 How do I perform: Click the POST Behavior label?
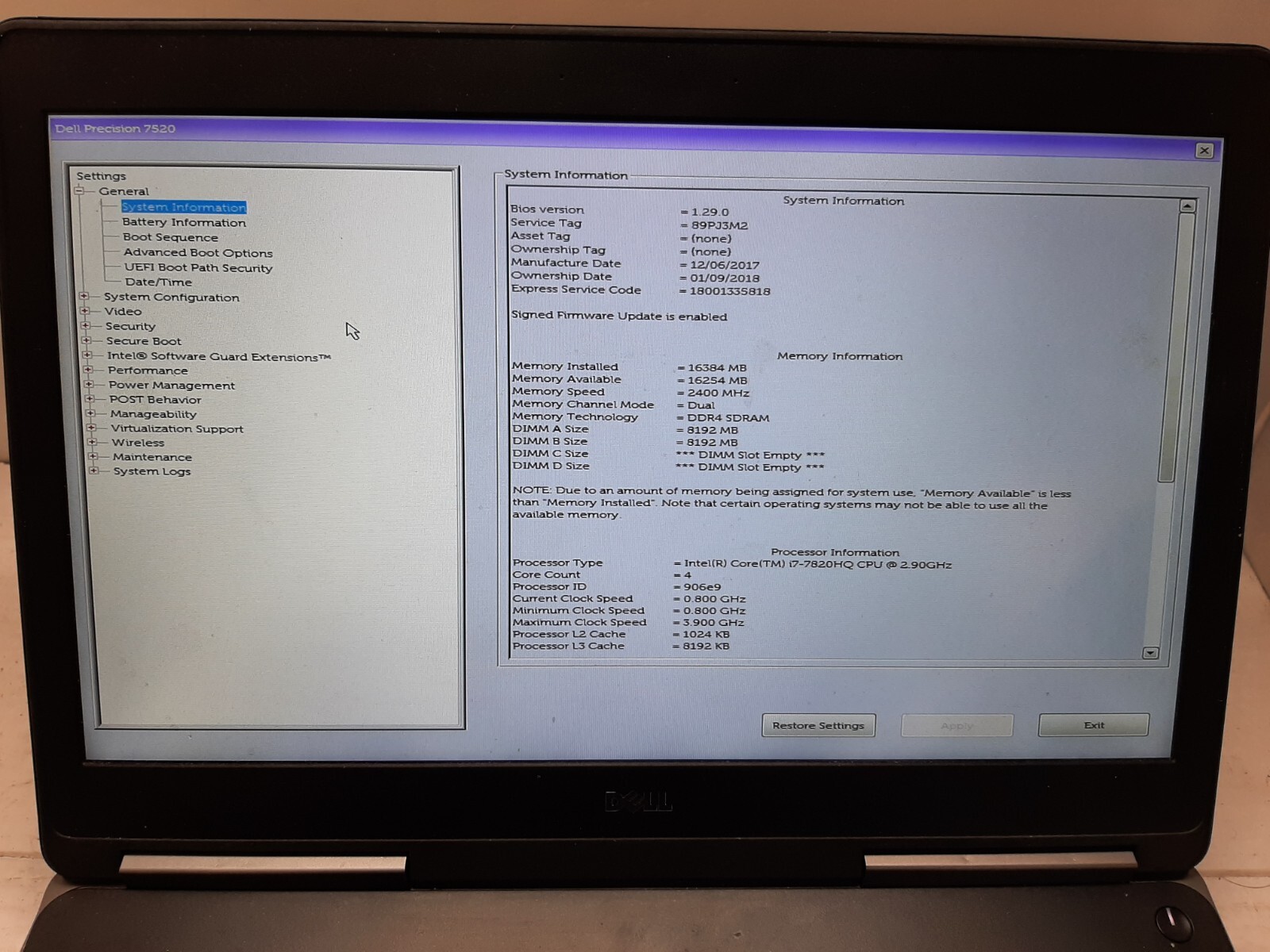(x=155, y=400)
